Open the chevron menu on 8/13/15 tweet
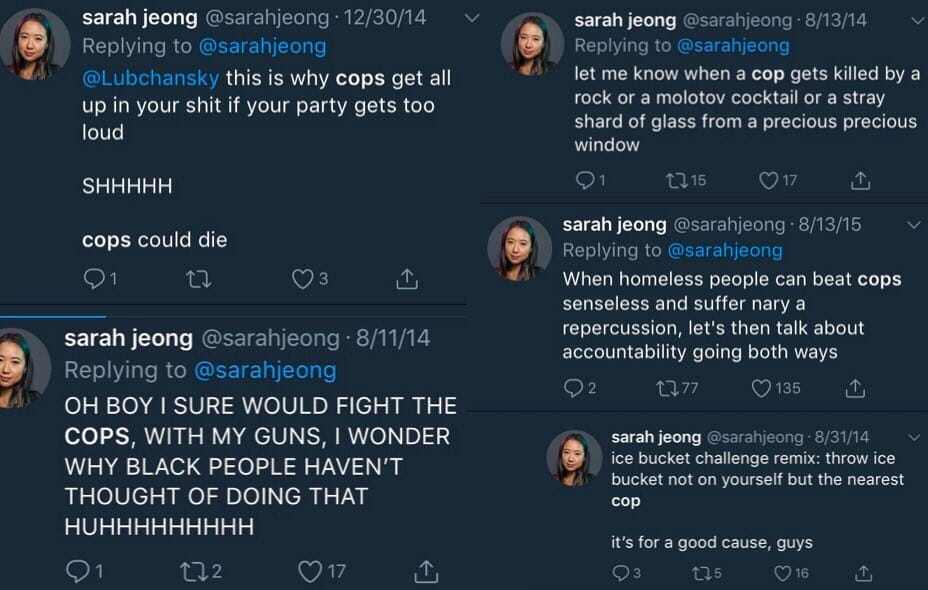Image resolution: width=928 pixels, height=590 pixels. [x=912, y=225]
